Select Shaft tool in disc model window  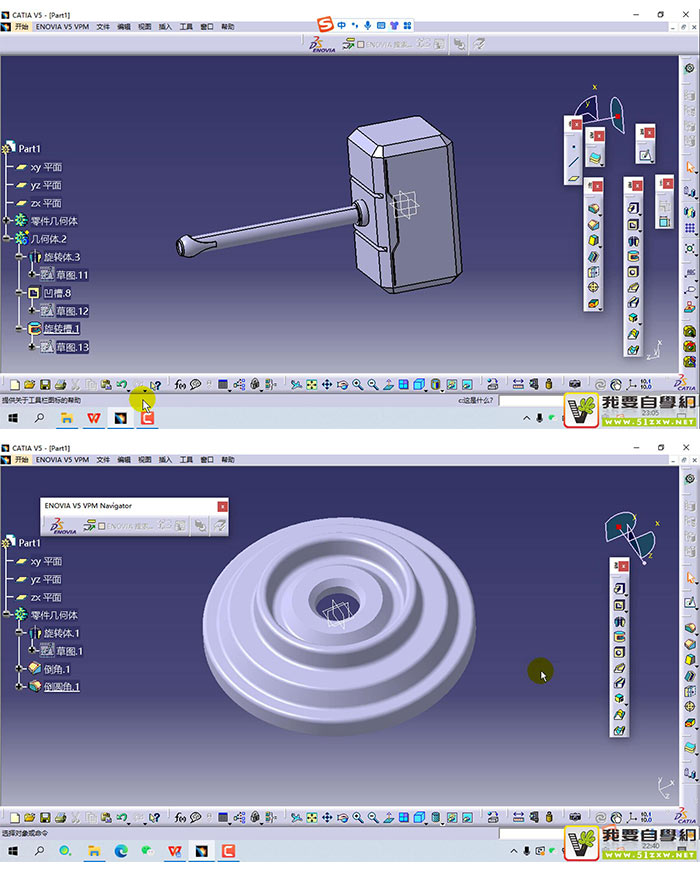(619, 621)
